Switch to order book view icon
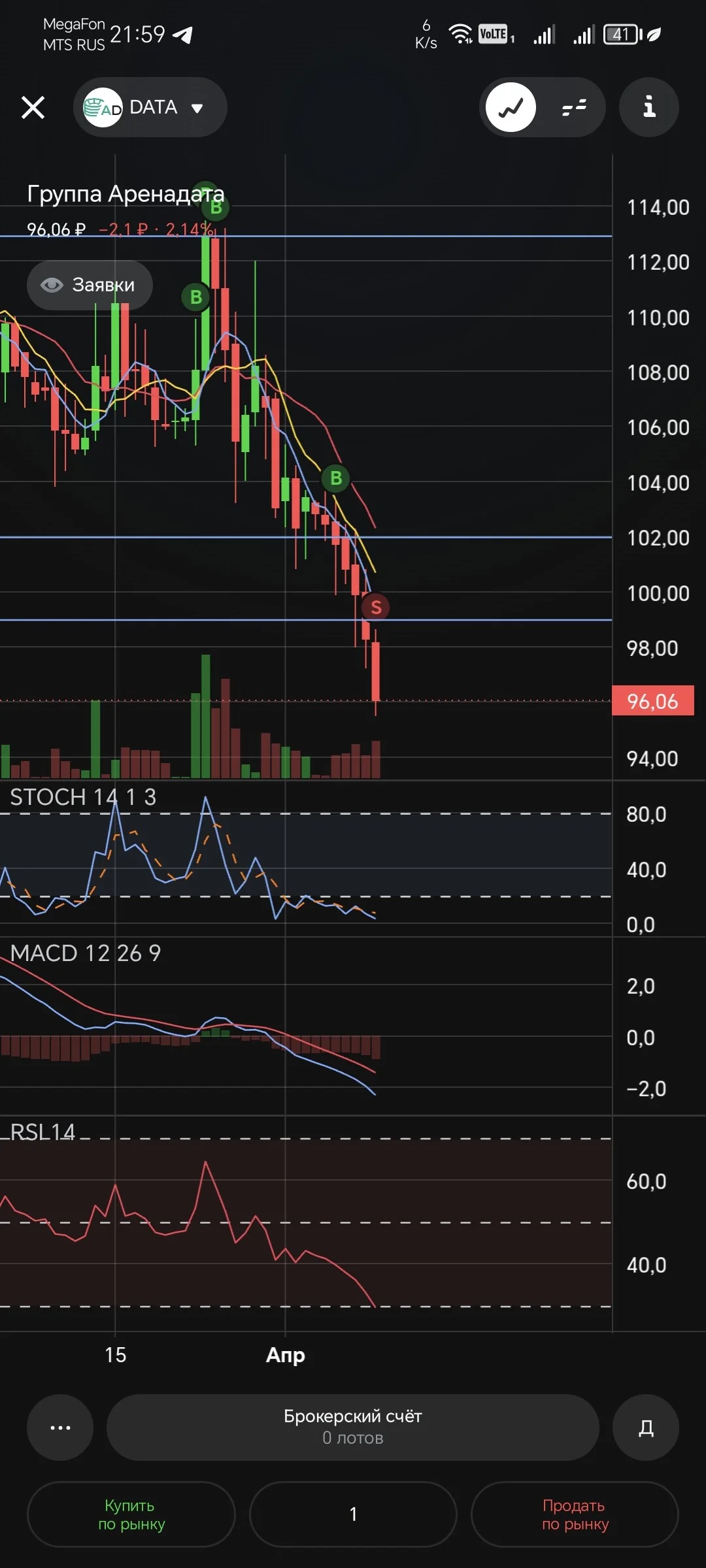Viewport: 706px width, 1568px height. coord(574,107)
